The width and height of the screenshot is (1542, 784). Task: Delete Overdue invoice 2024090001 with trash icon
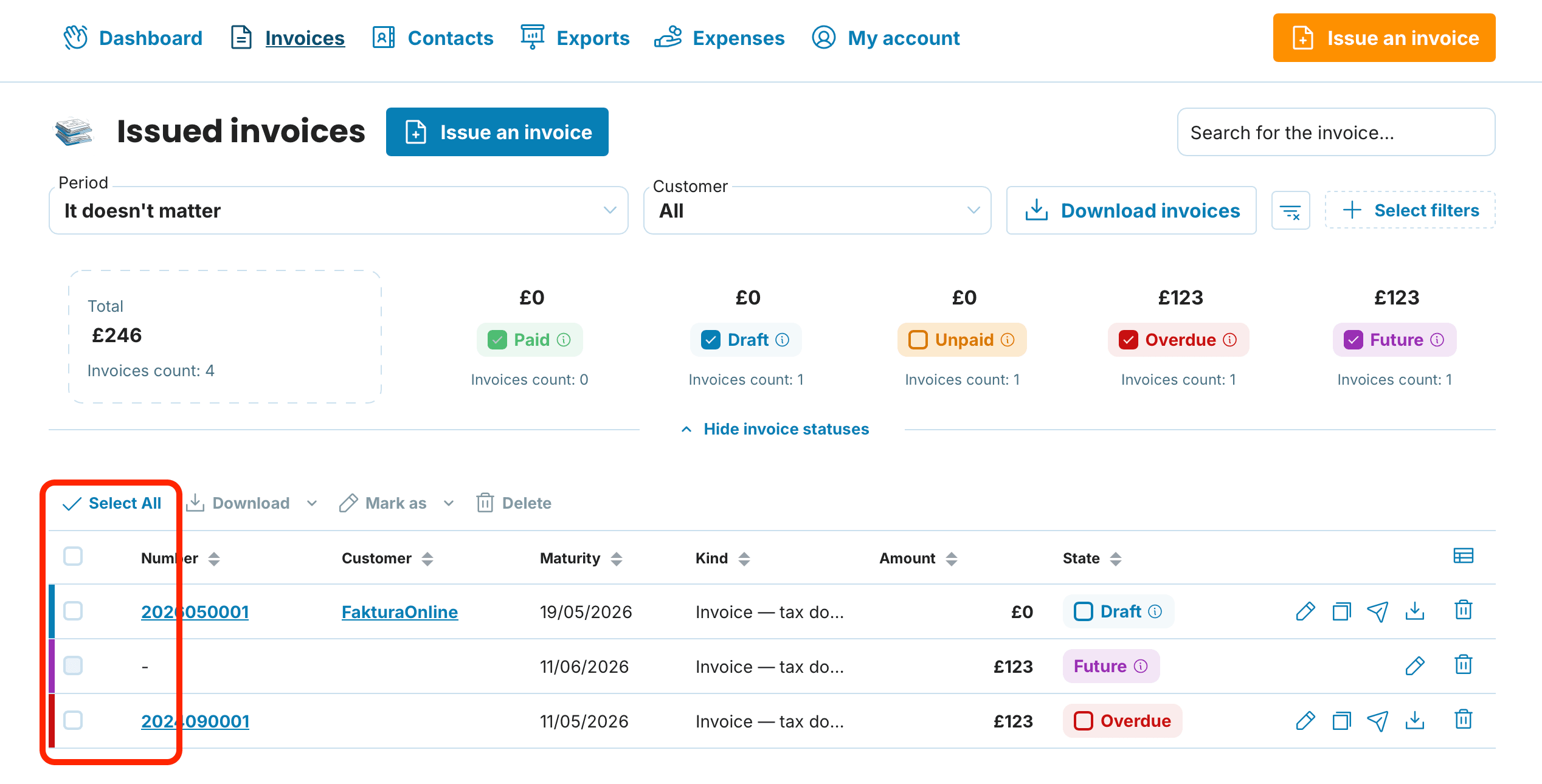coord(1463,719)
